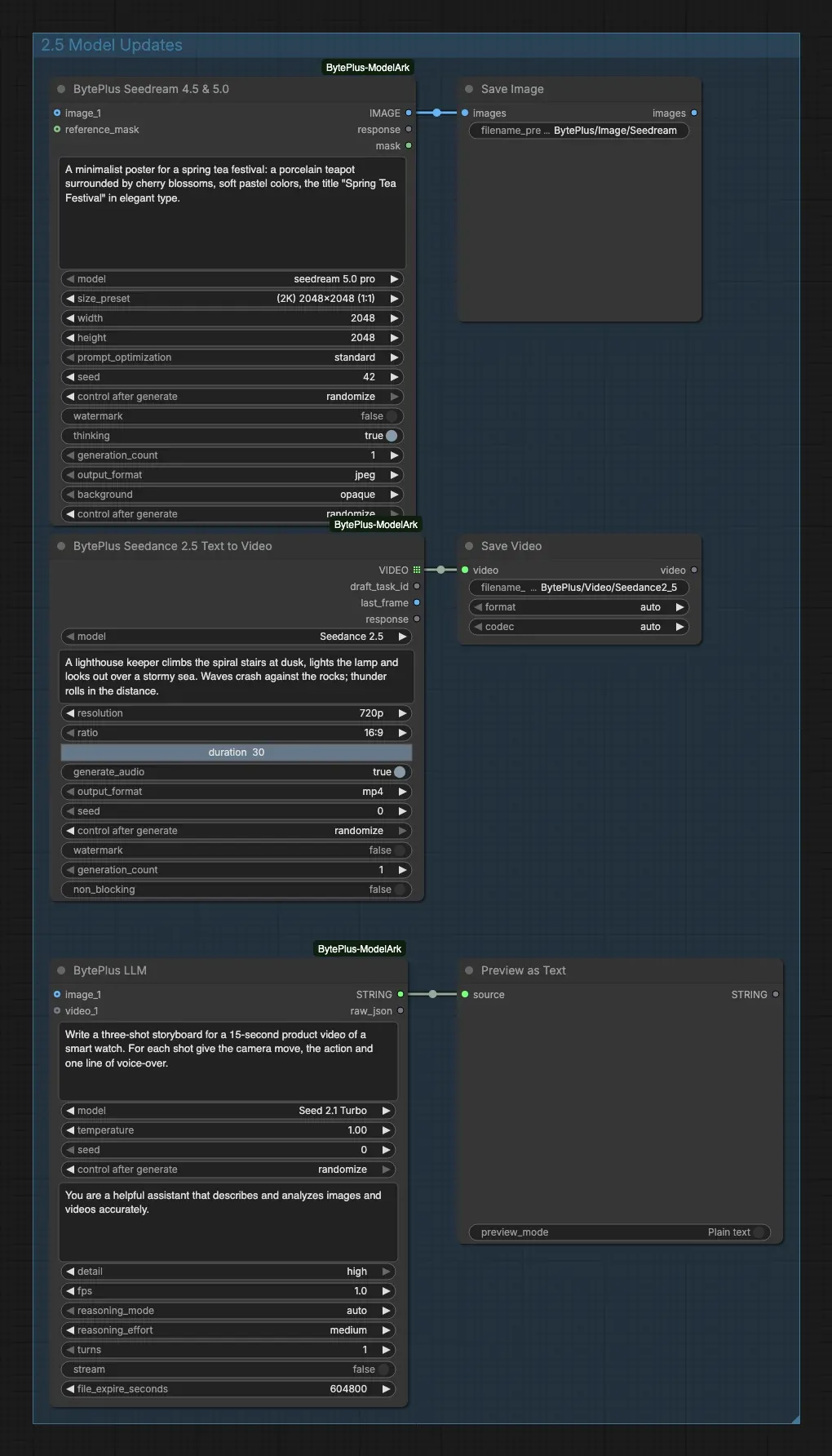Decrease Seedream height with left arrow
832x1456 pixels.
(70, 338)
